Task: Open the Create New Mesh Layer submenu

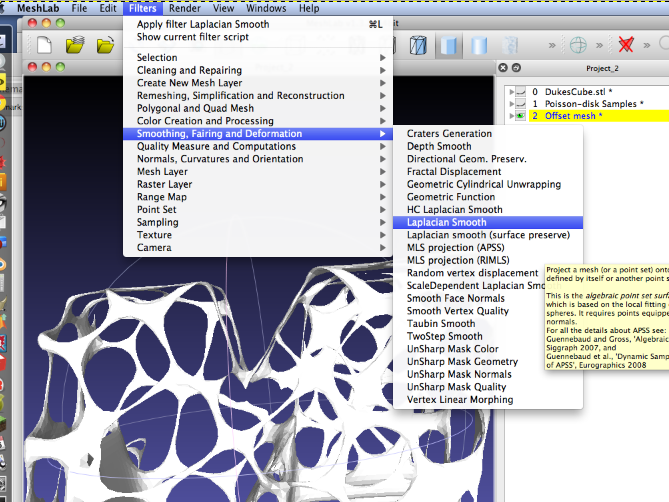Action: tap(258, 83)
